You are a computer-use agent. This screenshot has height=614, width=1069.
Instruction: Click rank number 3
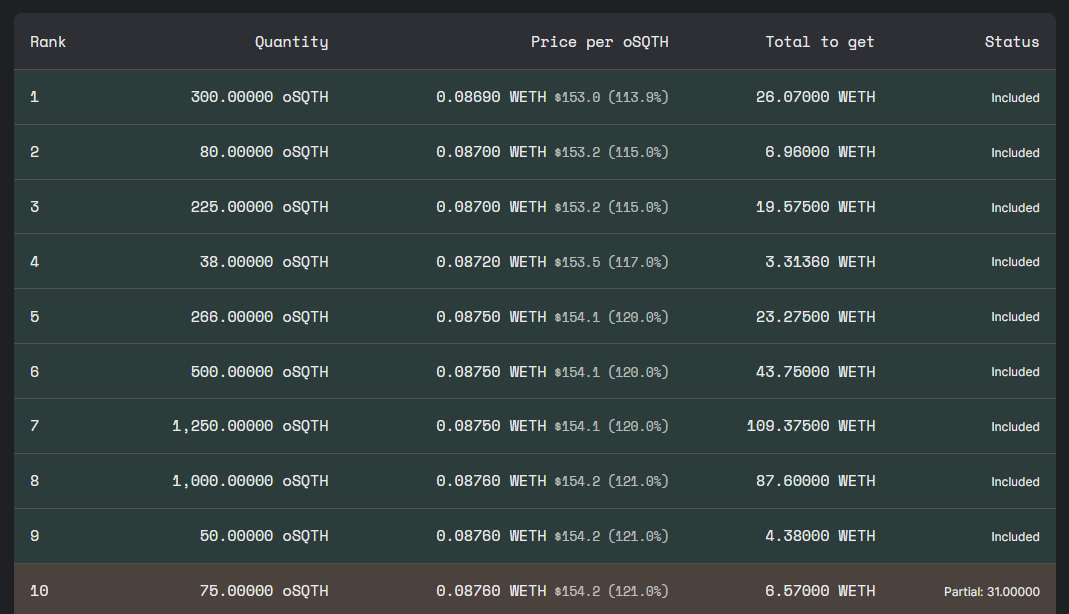pos(35,207)
